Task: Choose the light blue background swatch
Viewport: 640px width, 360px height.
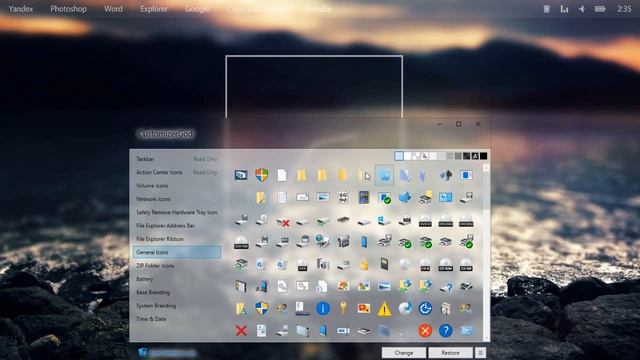Action: tap(399, 156)
